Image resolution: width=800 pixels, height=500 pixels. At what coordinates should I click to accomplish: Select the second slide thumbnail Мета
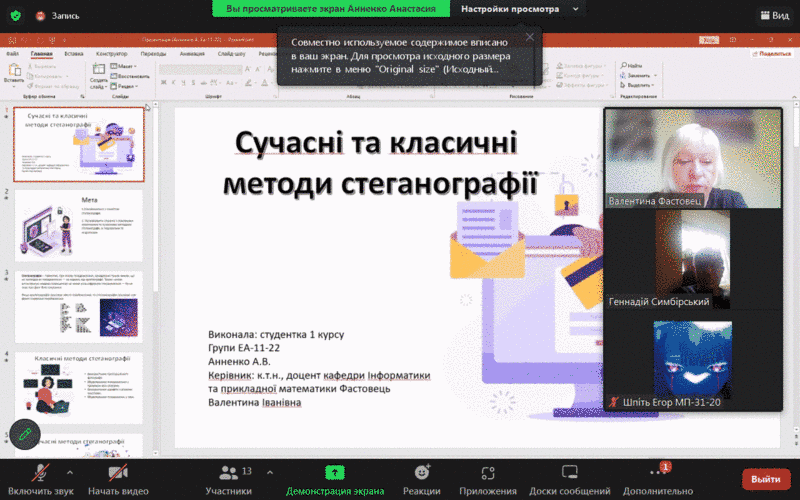pos(79,220)
